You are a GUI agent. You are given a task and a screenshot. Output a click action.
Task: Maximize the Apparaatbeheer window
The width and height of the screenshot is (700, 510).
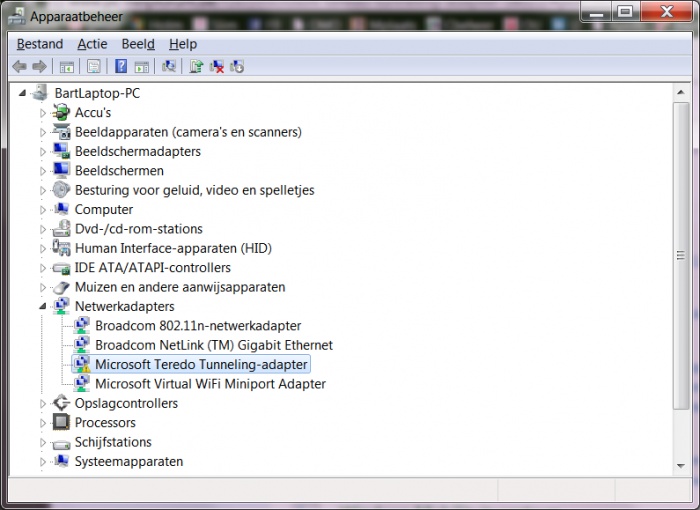click(x=625, y=12)
